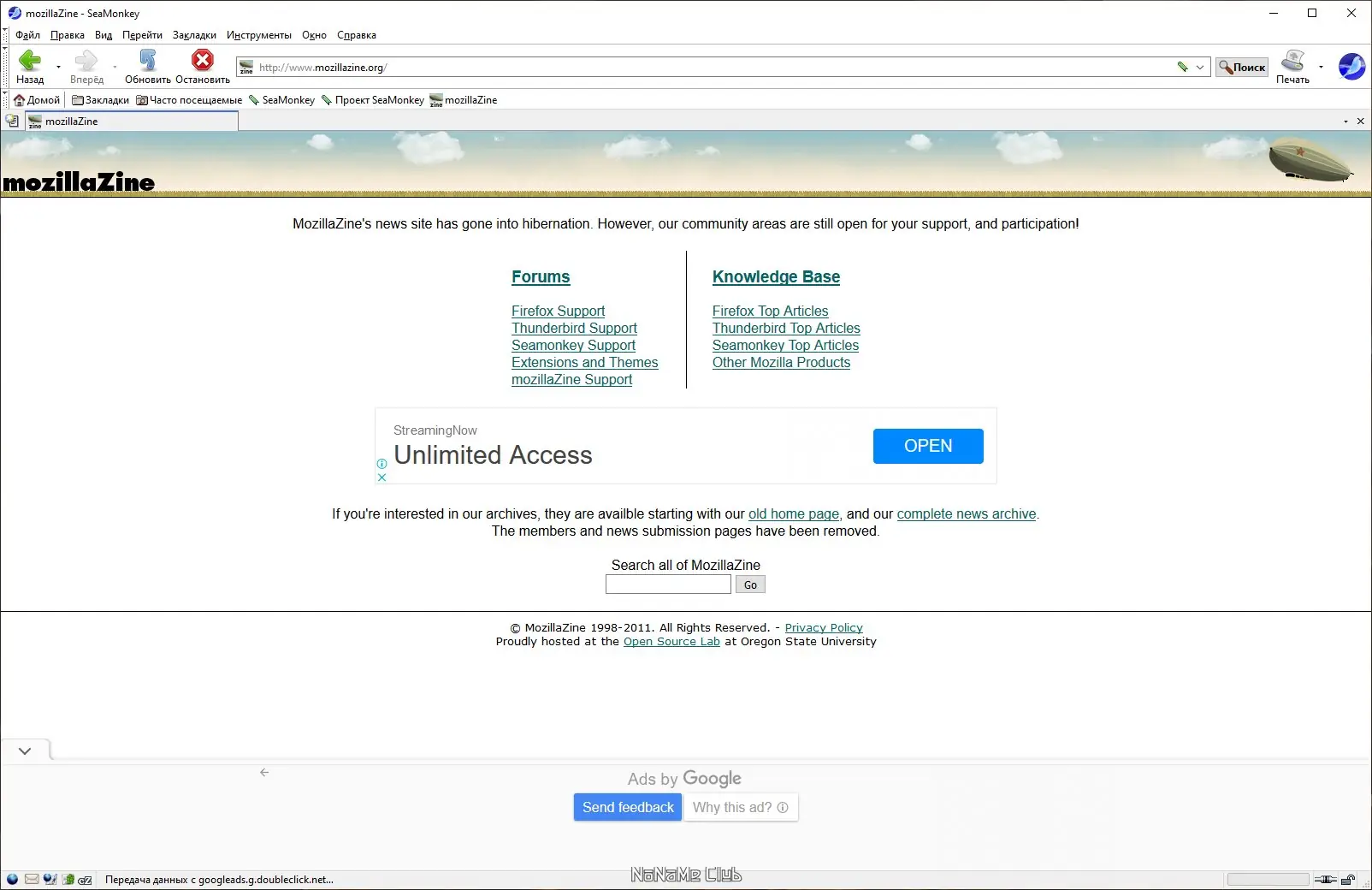The width and height of the screenshot is (1372, 890).
Task: Open the Thunderbird Top Articles link
Action: point(786,328)
